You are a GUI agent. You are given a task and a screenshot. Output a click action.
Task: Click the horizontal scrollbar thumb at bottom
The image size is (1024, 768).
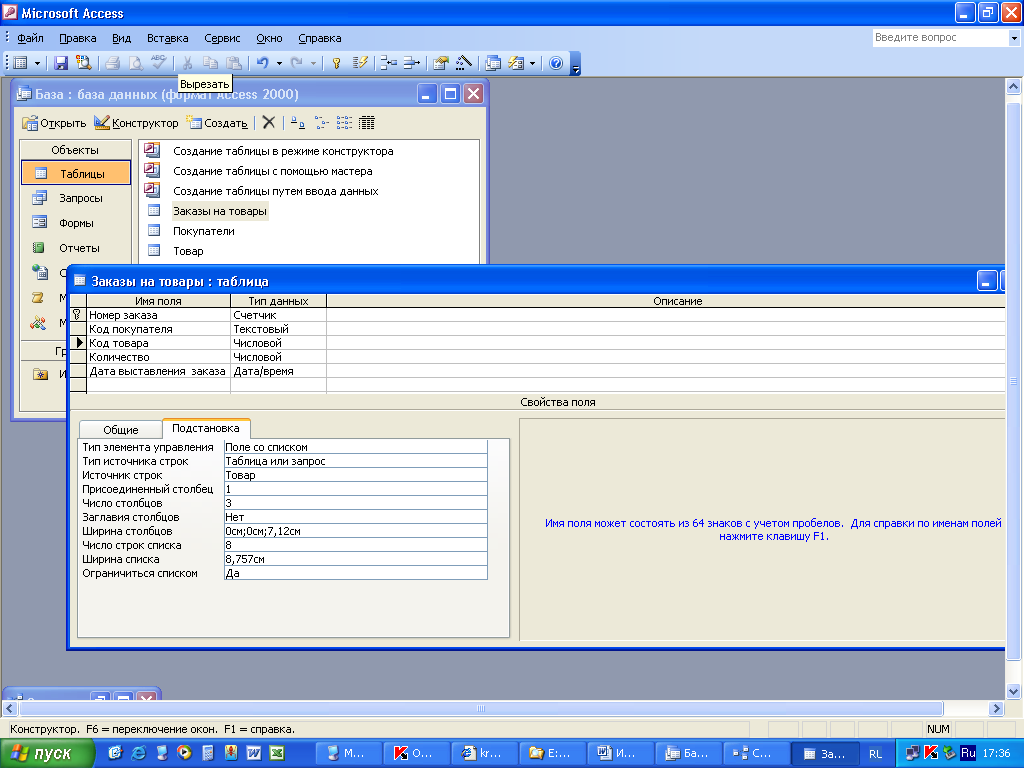(481, 709)
